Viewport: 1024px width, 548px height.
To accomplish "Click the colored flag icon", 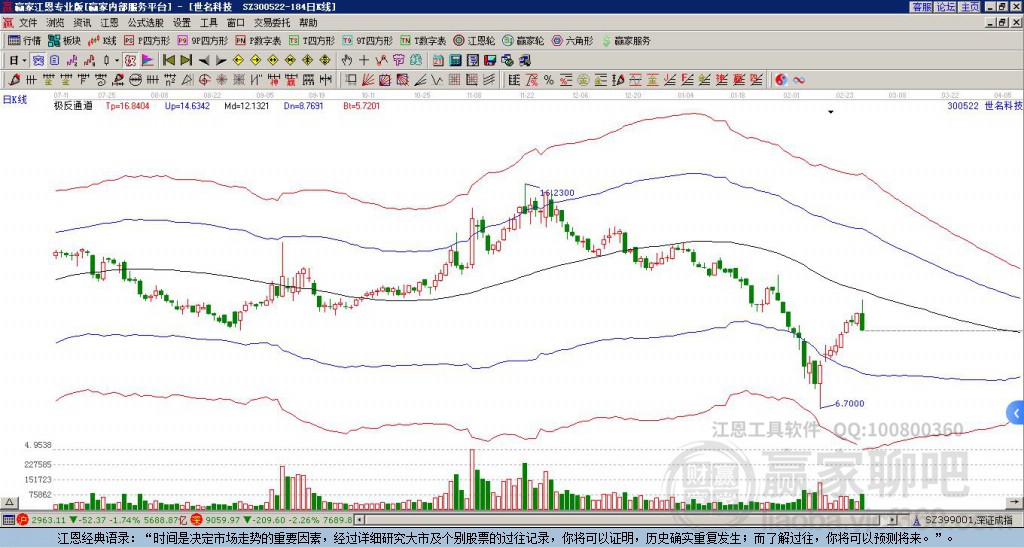I will point(148,60).
